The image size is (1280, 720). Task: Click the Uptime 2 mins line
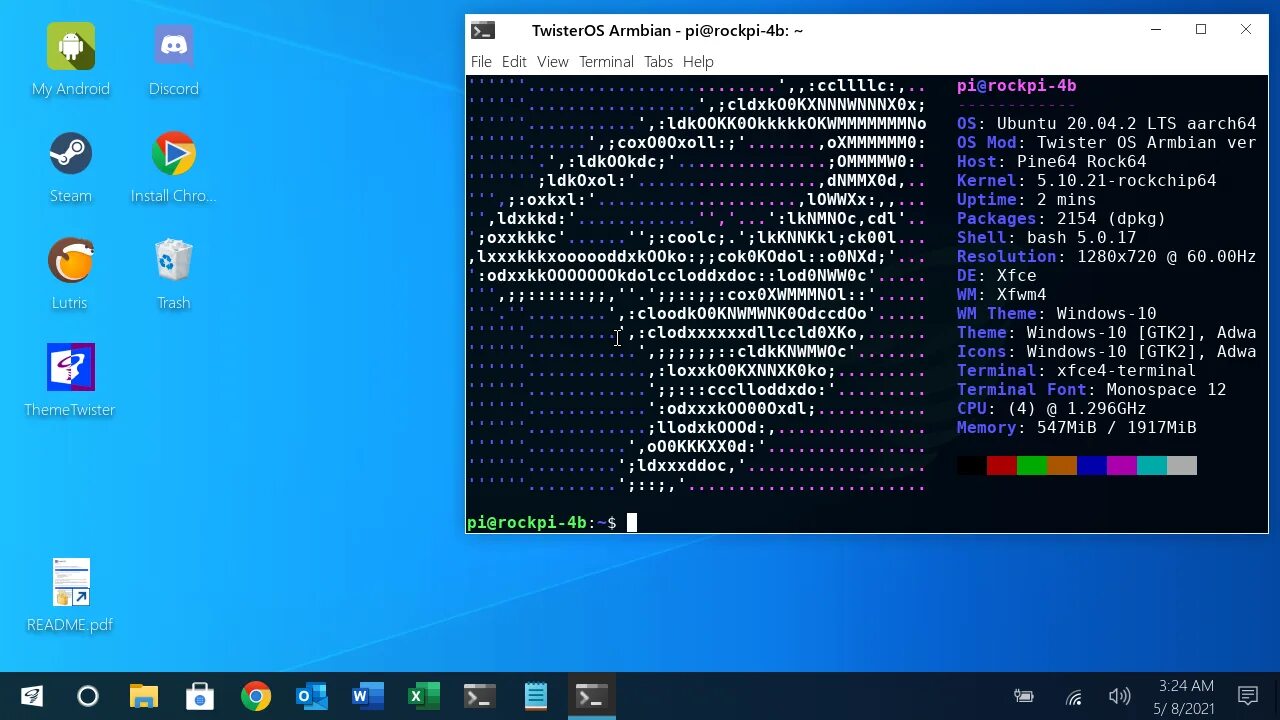pos(1026,200)
